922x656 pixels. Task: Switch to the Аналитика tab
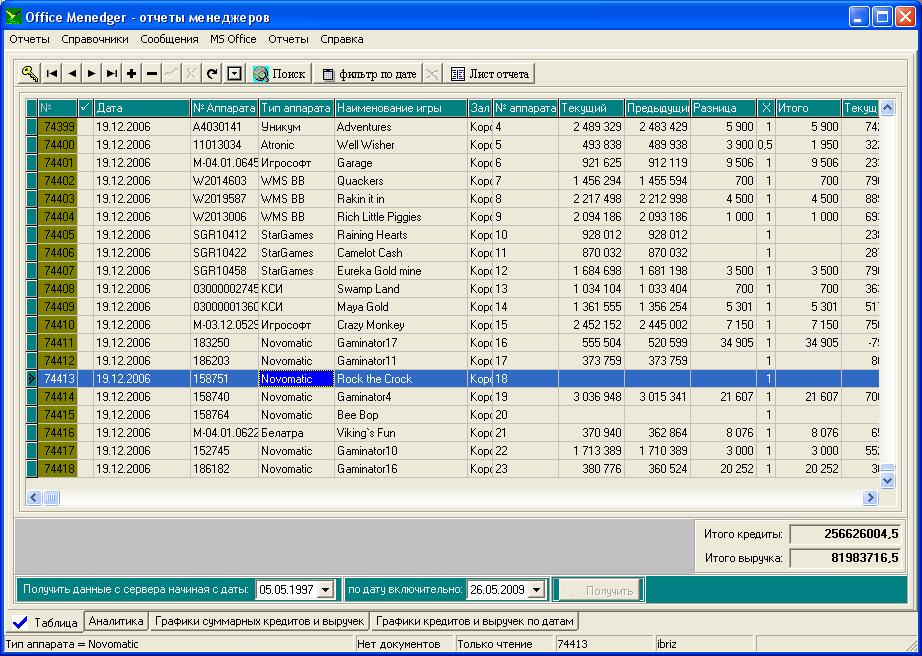pyautogui.click(x=118, y=621)
